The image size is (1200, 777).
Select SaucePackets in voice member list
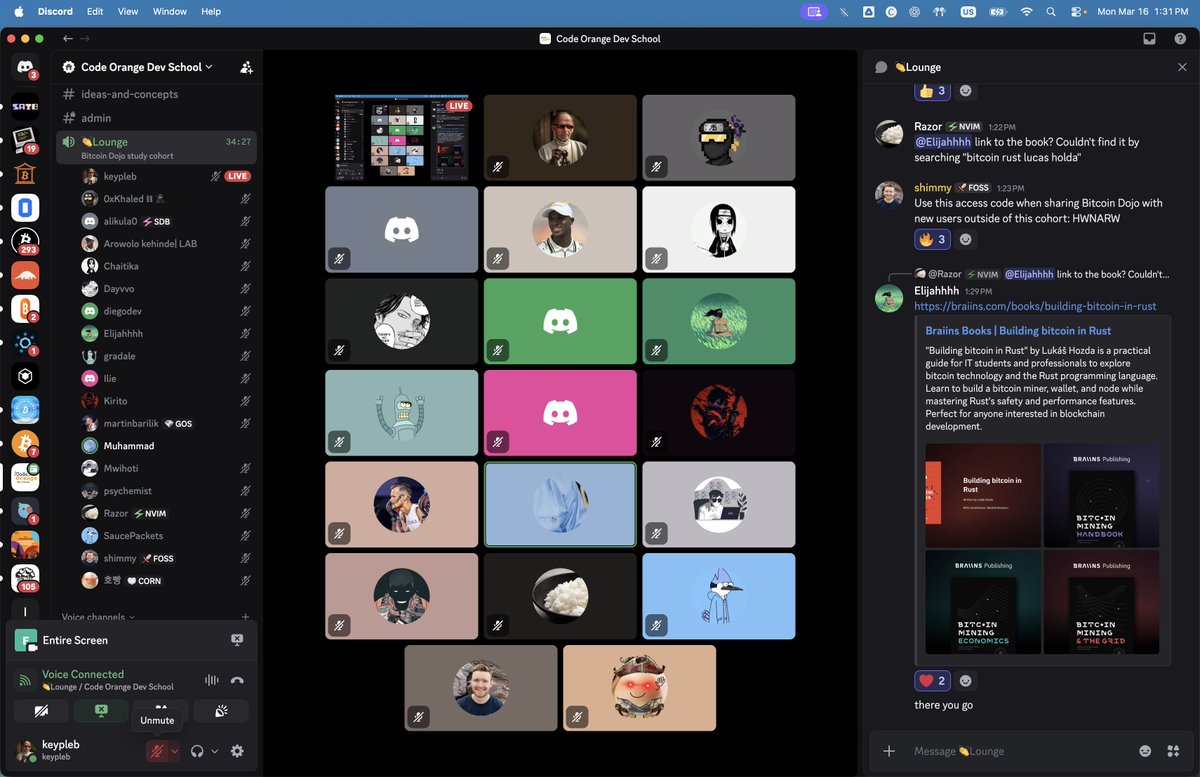pos(165,536)
